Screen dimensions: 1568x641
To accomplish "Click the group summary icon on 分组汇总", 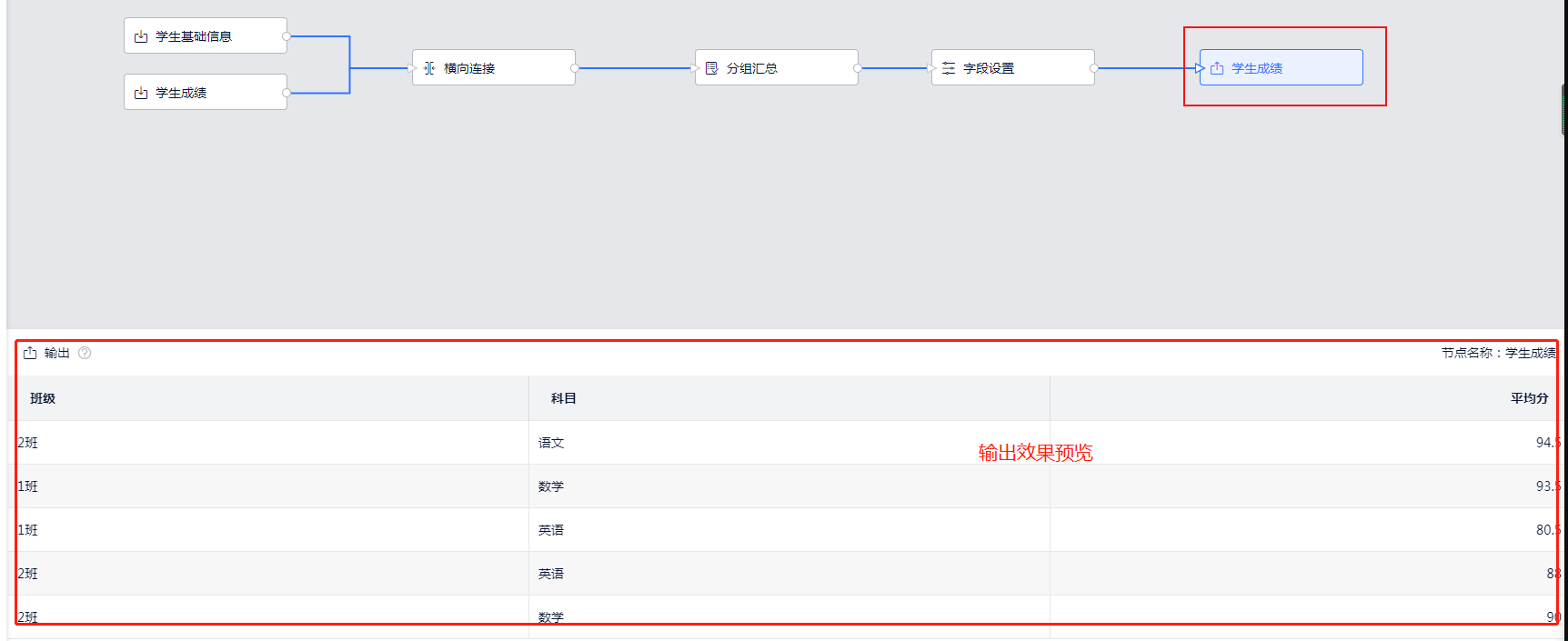I will [x=712, y=68].
